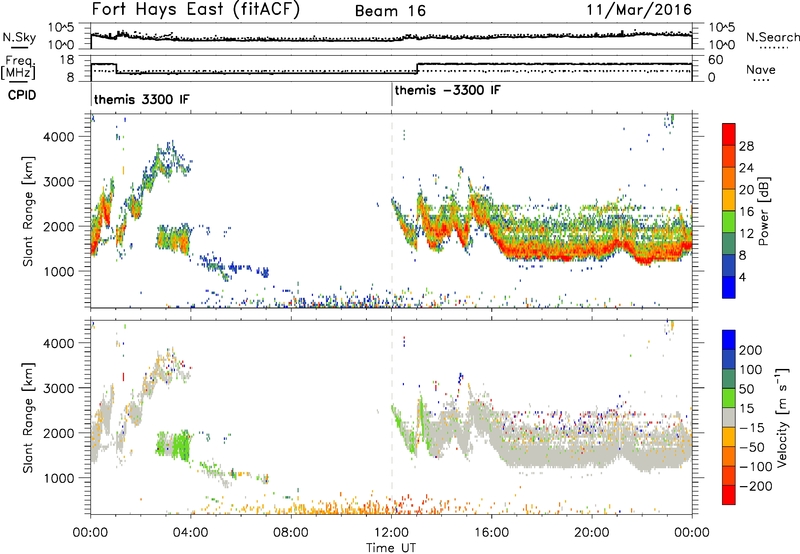
Task: Click the '18' frequency axis tick label
Action: pos(67,60)
